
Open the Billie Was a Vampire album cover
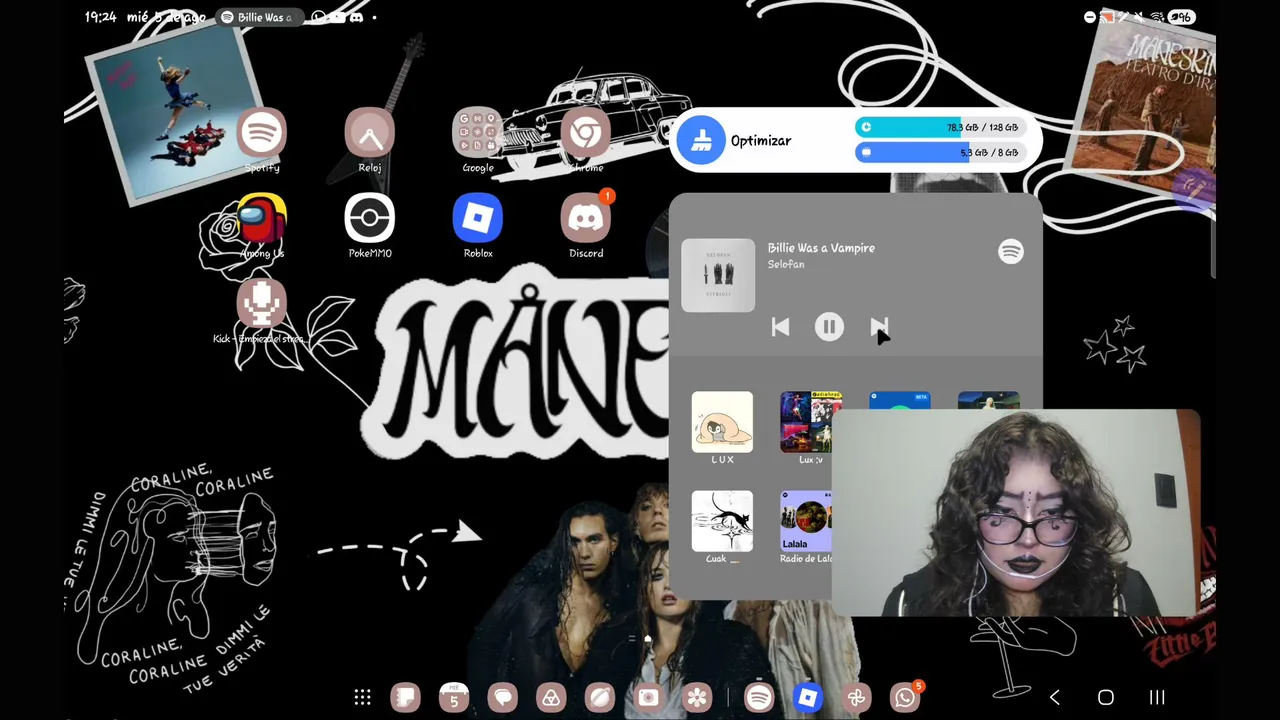(718, 275)
